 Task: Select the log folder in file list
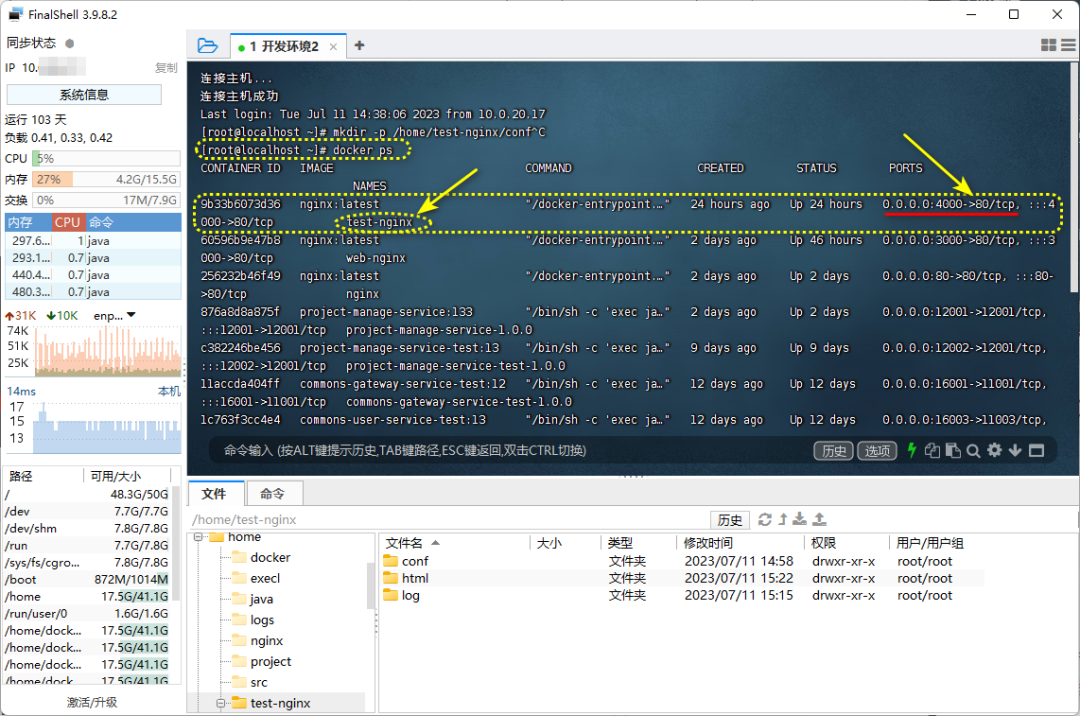pyautogui.click(x=410, y=596)
